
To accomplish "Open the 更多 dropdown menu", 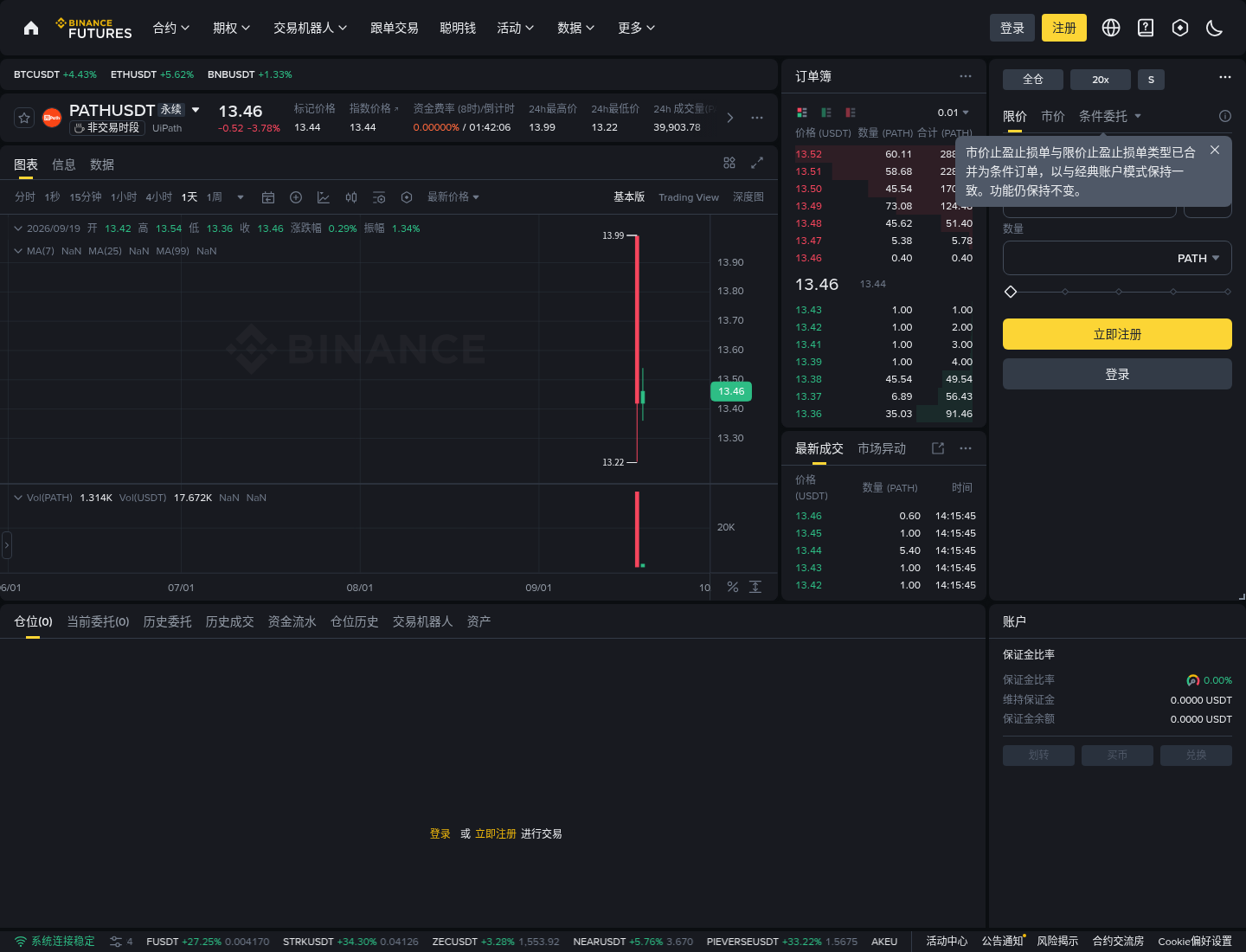I will point(637,28).
